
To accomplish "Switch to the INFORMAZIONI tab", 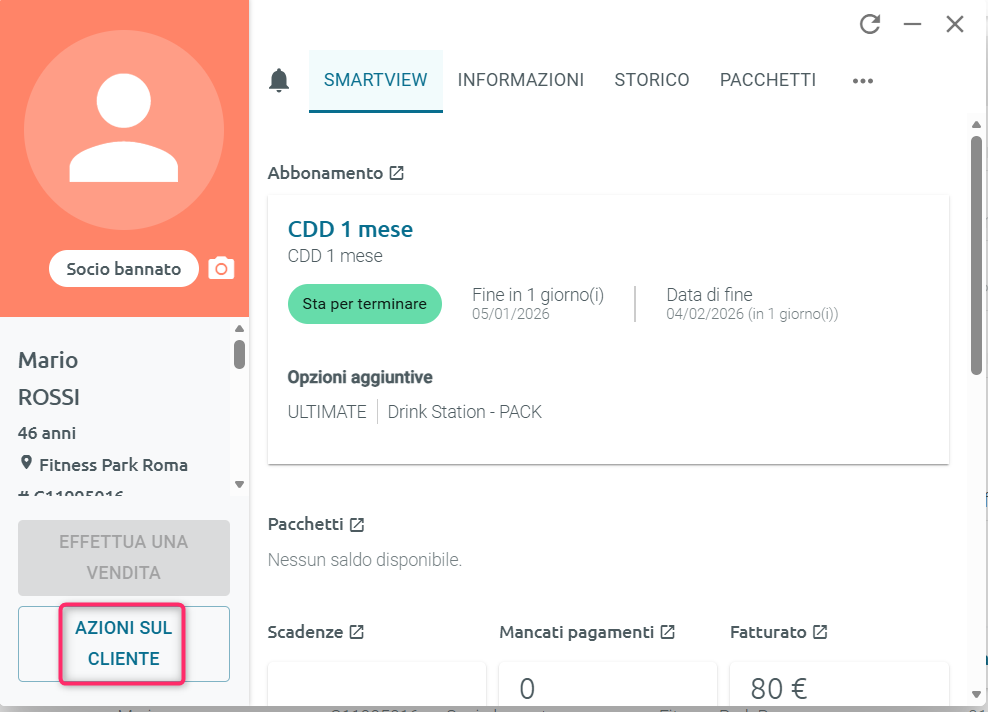I will (x=520, y=81).
